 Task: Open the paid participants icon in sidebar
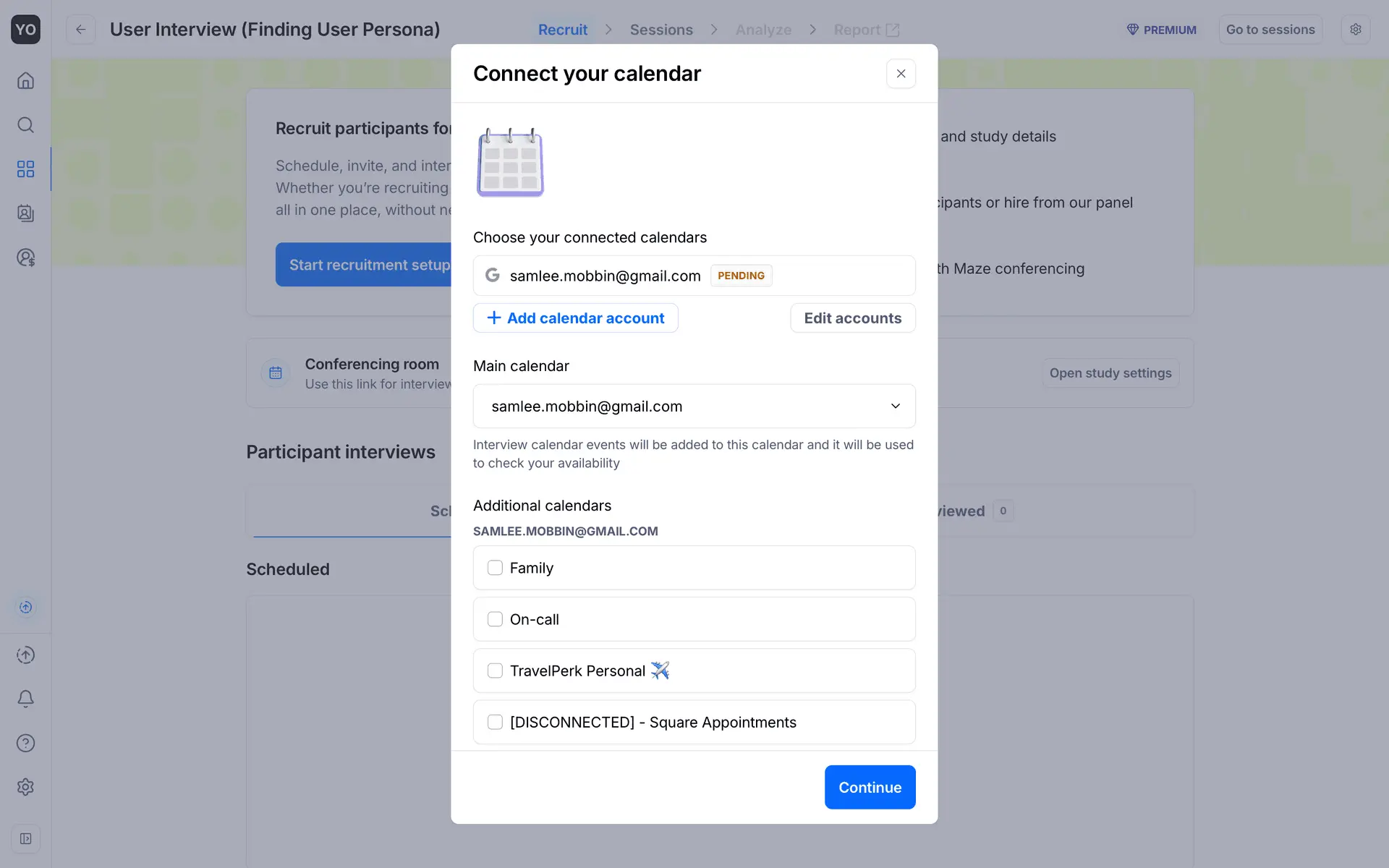click(x=25, y=258)
